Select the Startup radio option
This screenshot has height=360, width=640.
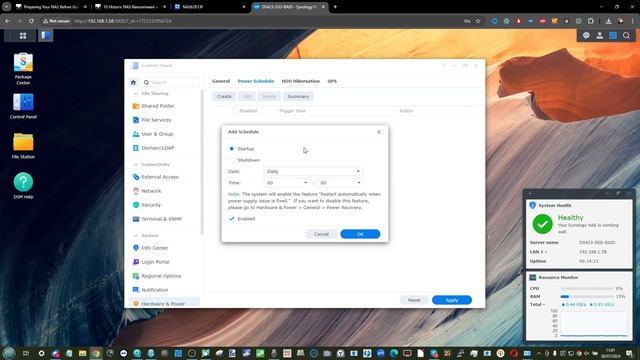point(231,149)
